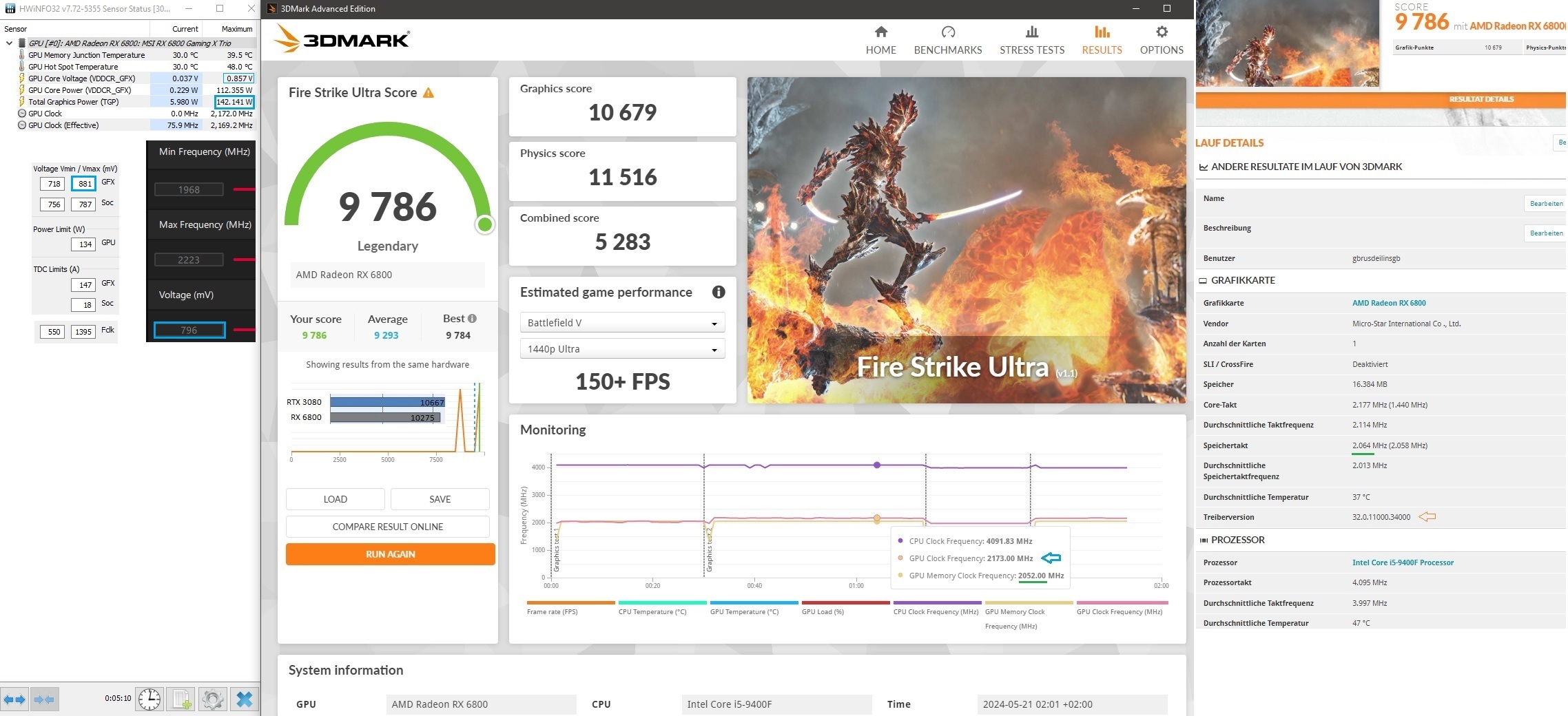1568x716 pixels.
Task: Click info icon next to Estimated game performance
Action: 719,292
